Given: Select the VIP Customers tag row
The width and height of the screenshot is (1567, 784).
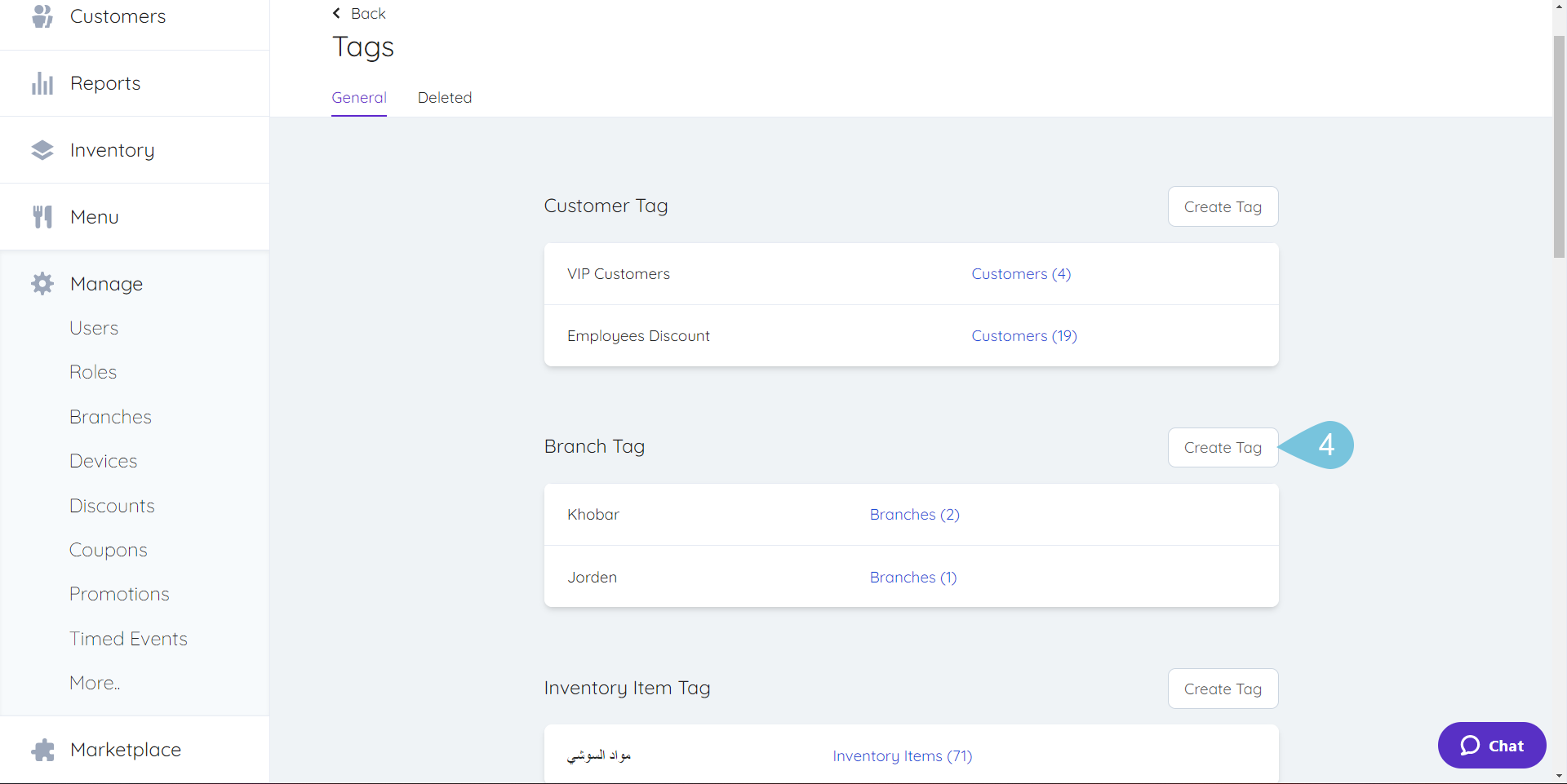Looking at the screenshot, I should coord(911,274).
